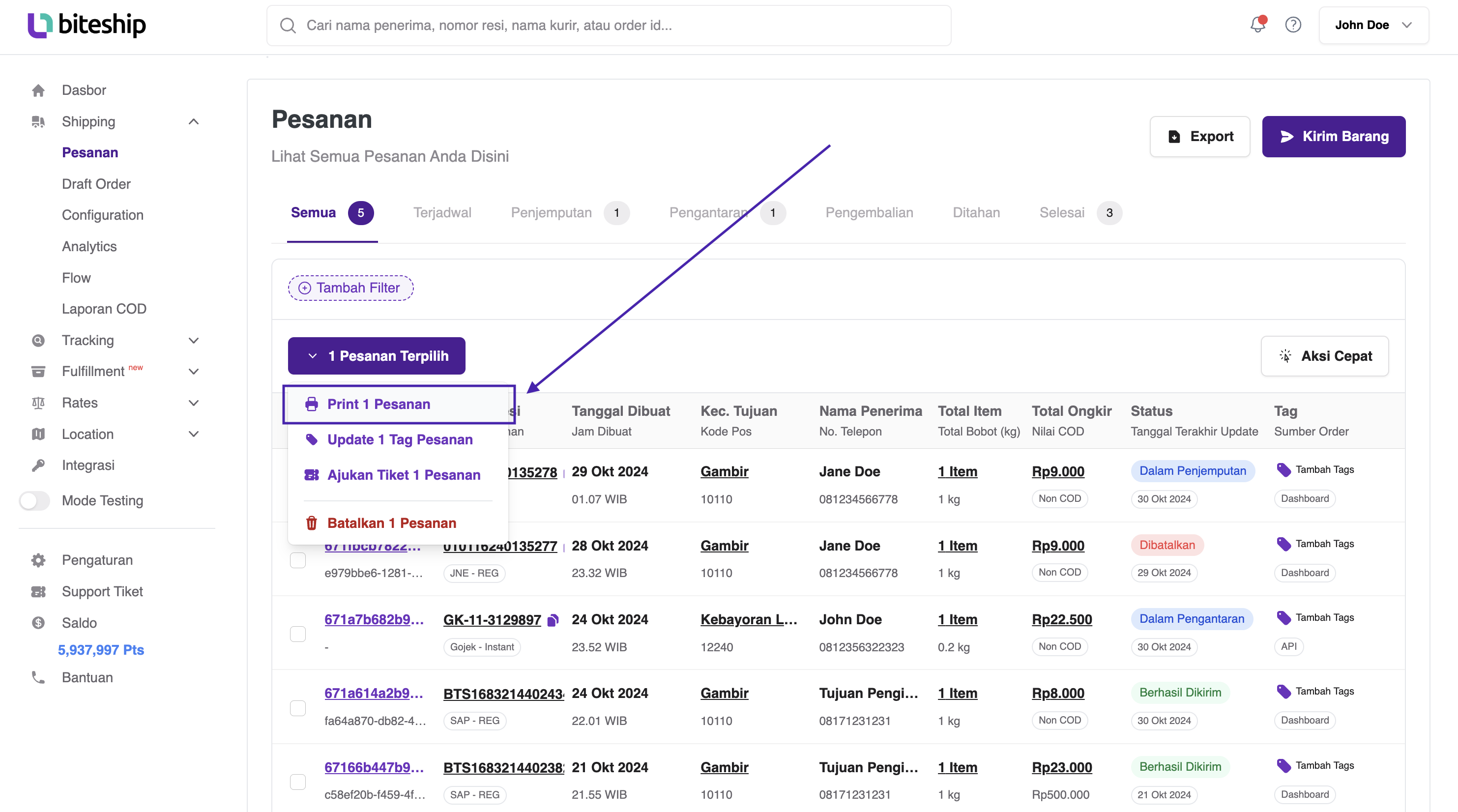Click the Tambah Filter button
The width and height of the screenshot is (1458, 812).
pyautogui.click(x=351, y=288)
